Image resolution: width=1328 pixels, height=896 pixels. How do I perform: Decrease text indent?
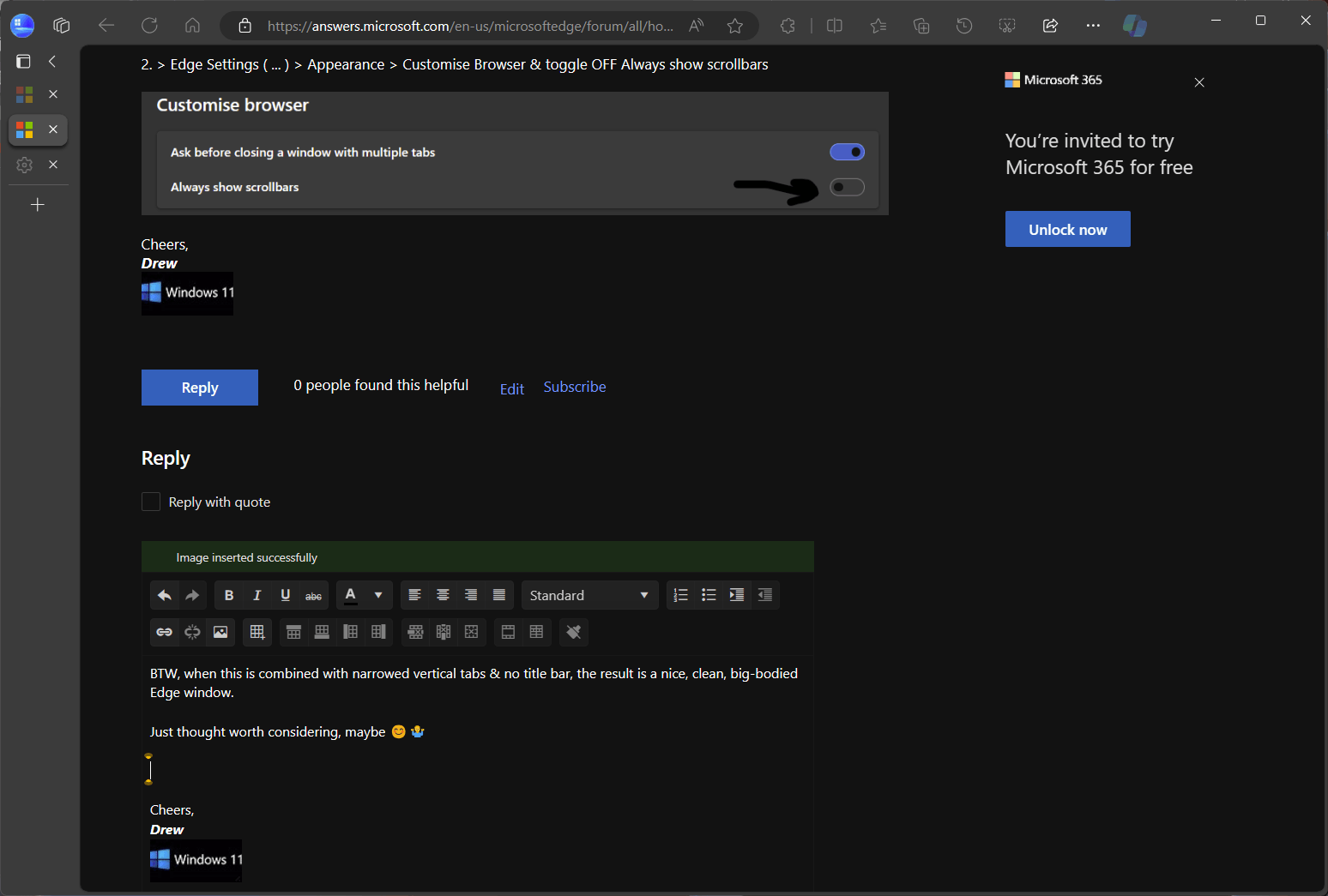[765, 595]
